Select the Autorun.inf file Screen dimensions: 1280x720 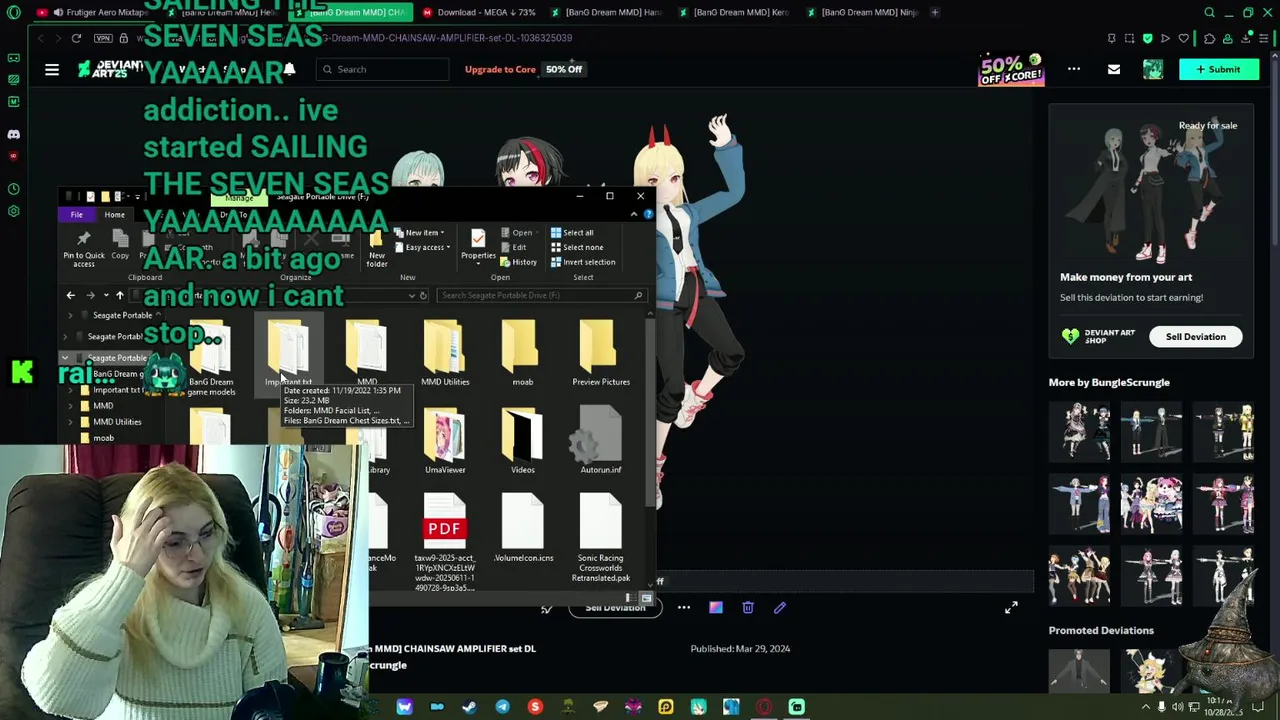(601, 441)
